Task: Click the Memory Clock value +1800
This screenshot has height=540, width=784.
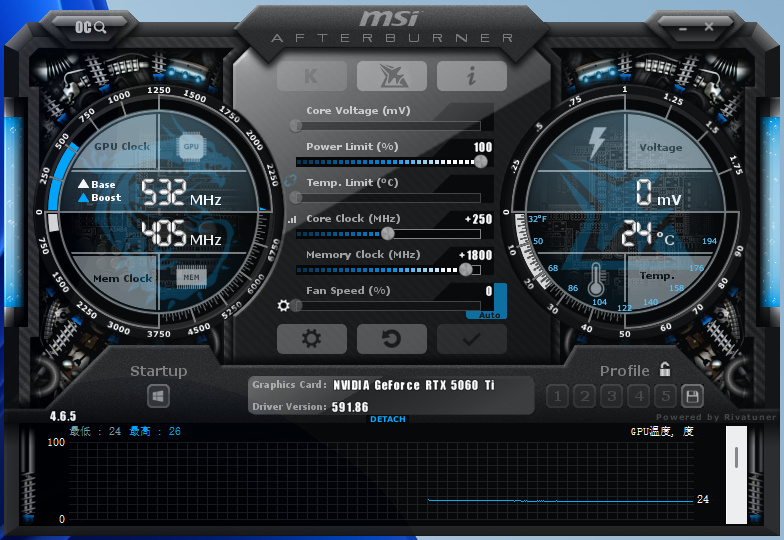Action: click(x=476, y=255)
